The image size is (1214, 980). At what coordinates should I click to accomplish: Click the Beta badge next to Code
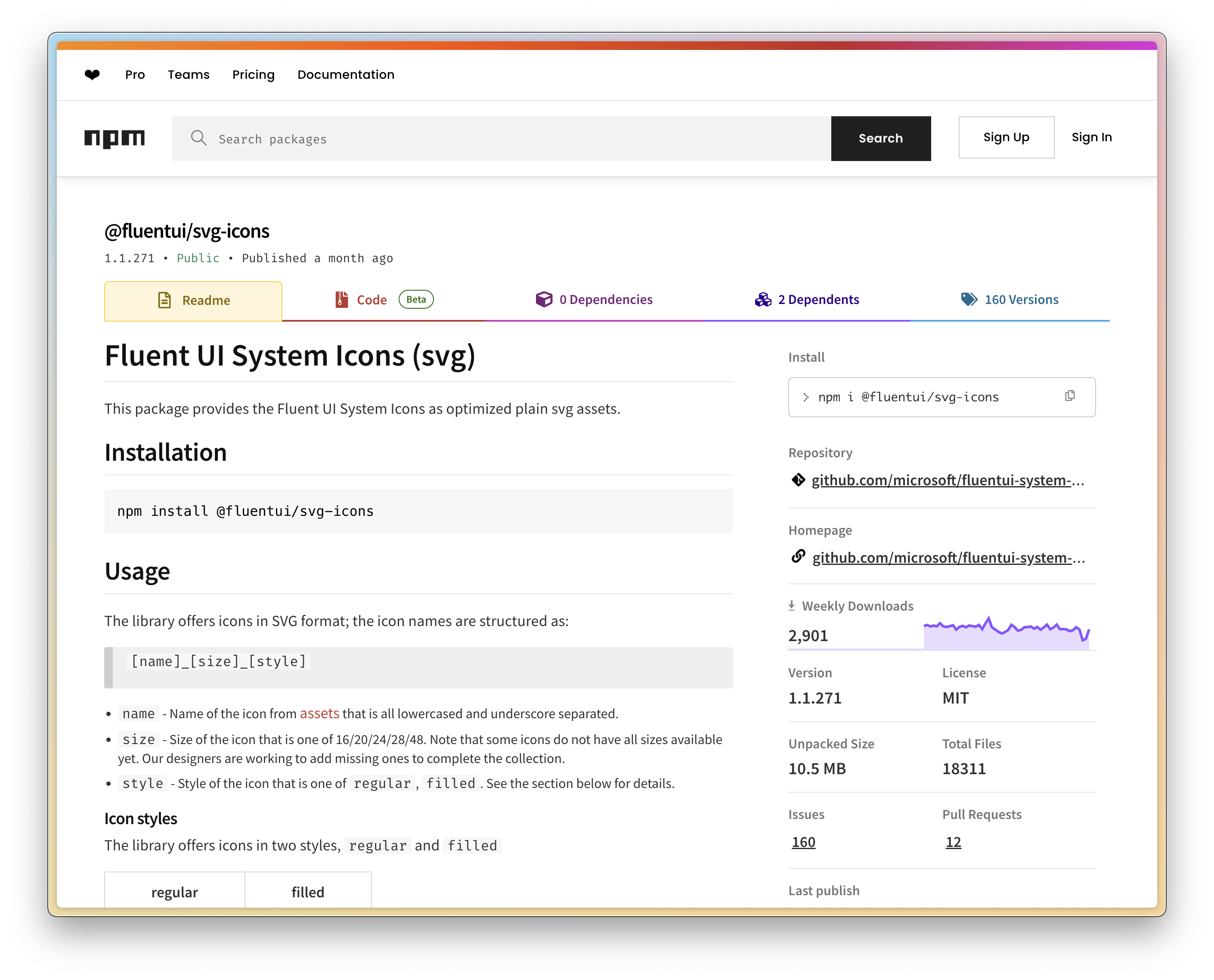point(416,299)
